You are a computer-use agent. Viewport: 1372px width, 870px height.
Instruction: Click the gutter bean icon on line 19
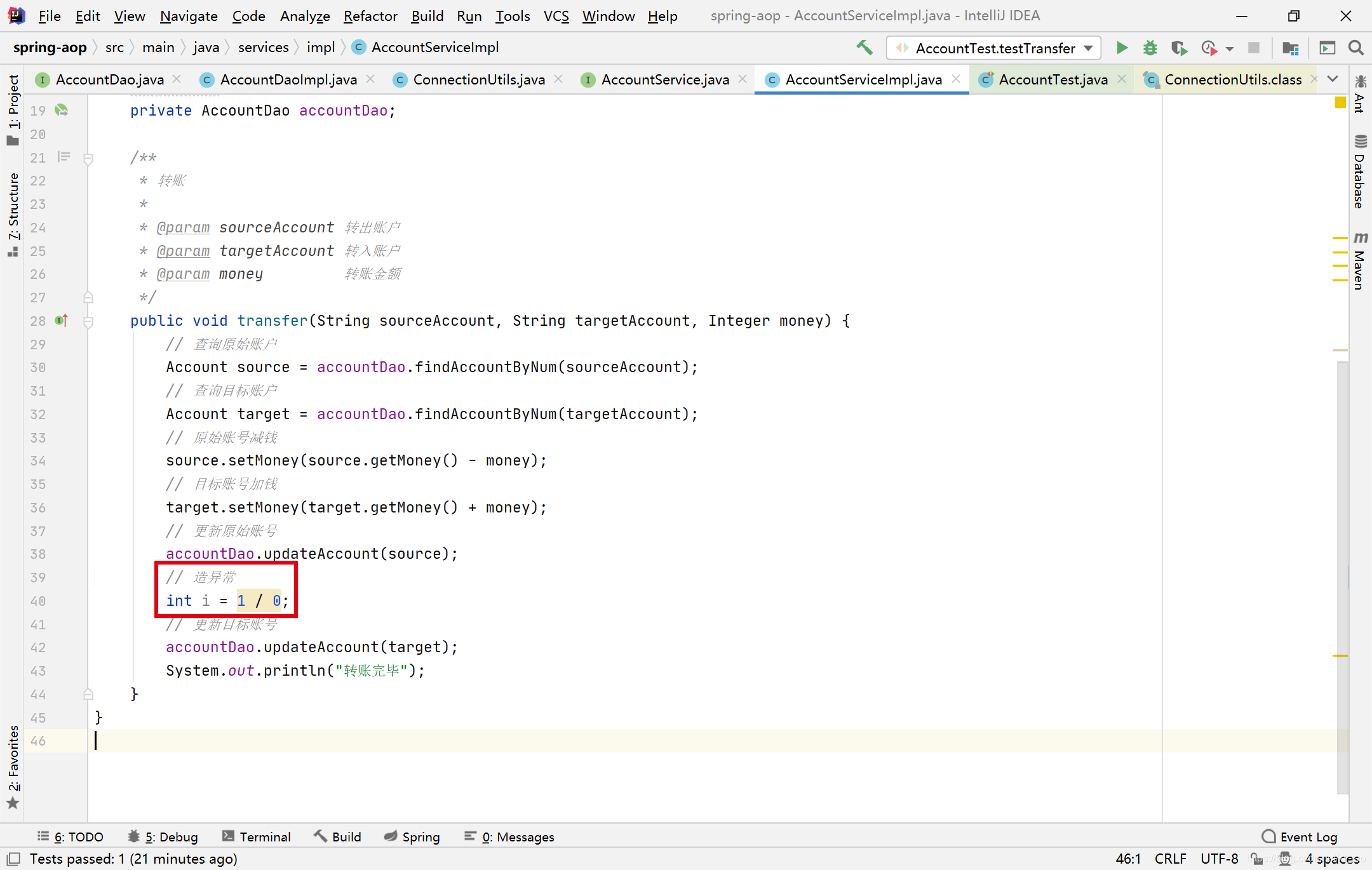tap(62, 110)
